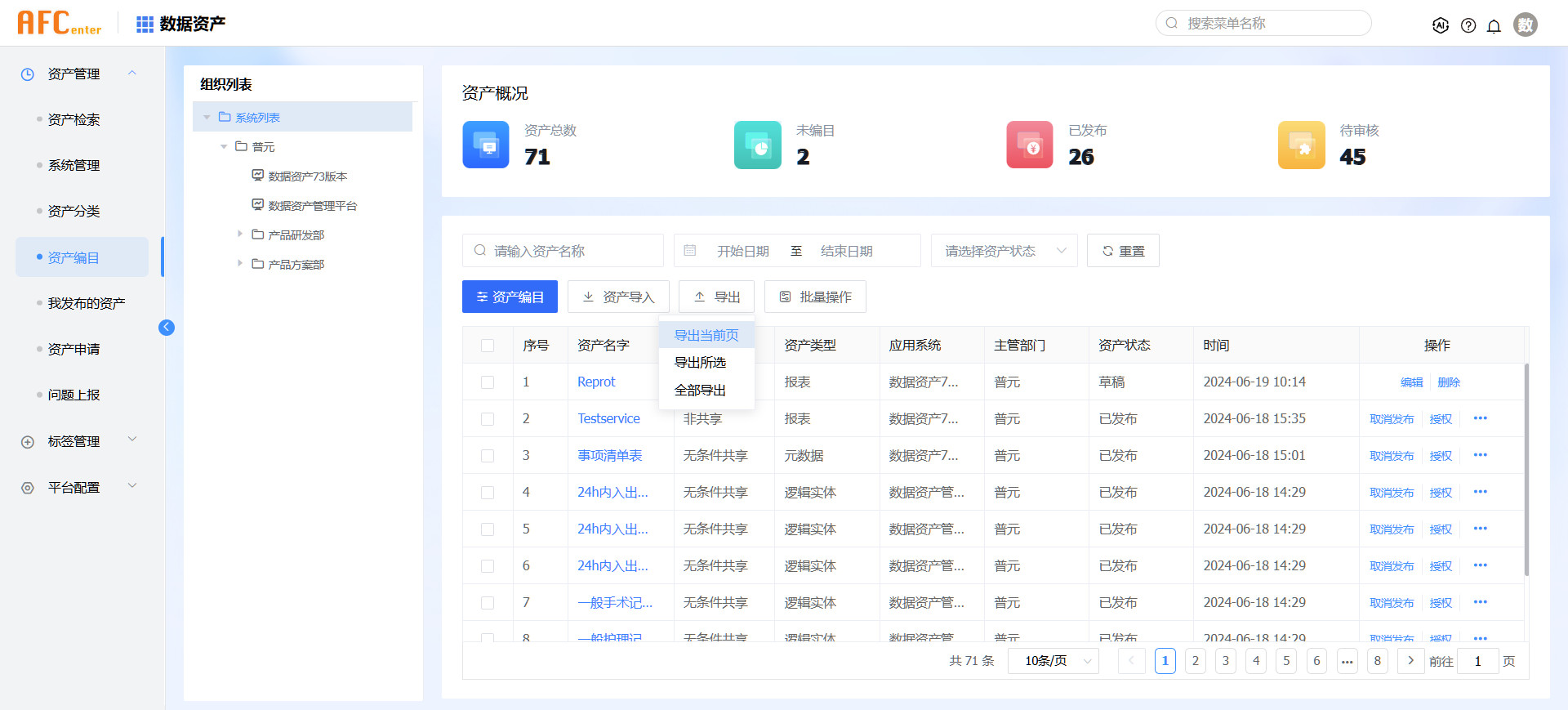Open the help question-mark icon
Screen dimensions: 1568x710
pos(1468,25)
